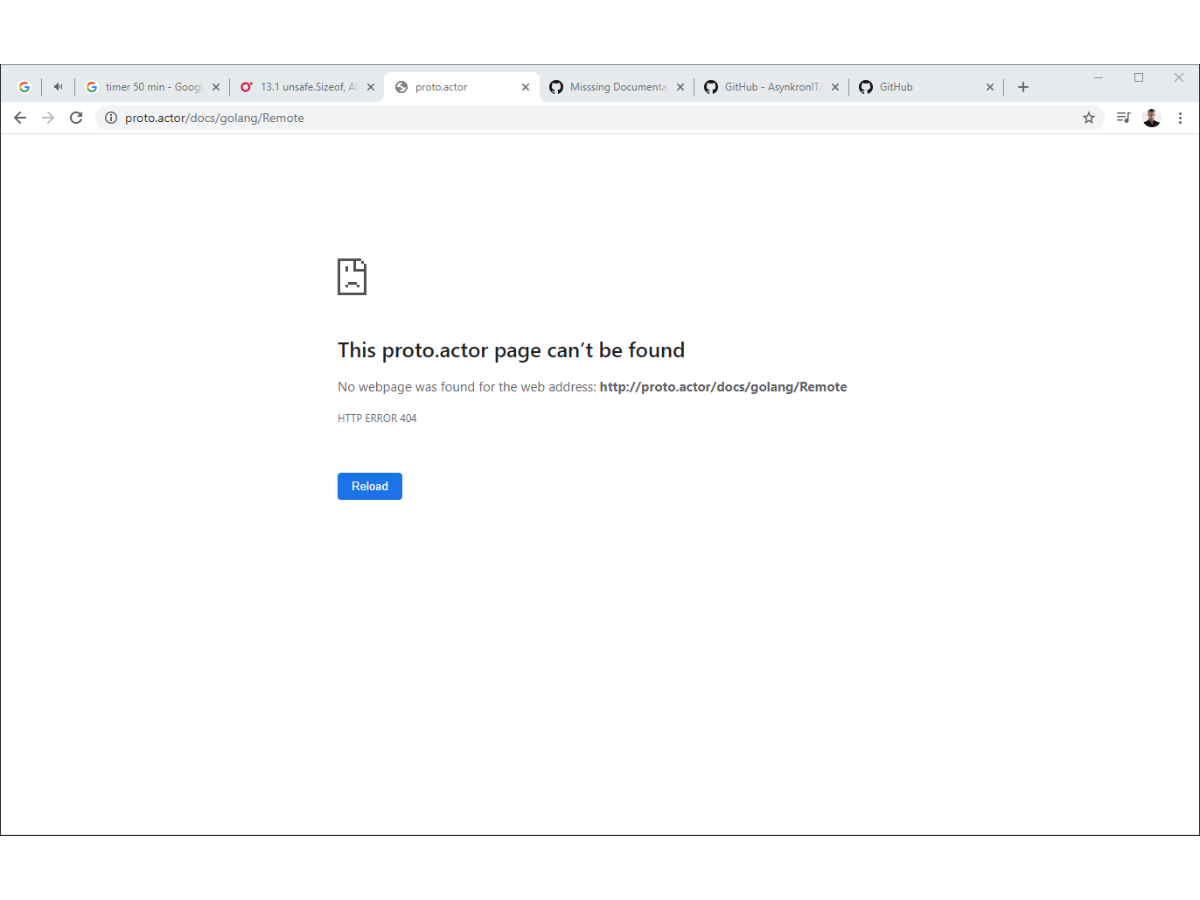View site information via the circled-i icon
1200x900 pixels.
coord(110,117)
